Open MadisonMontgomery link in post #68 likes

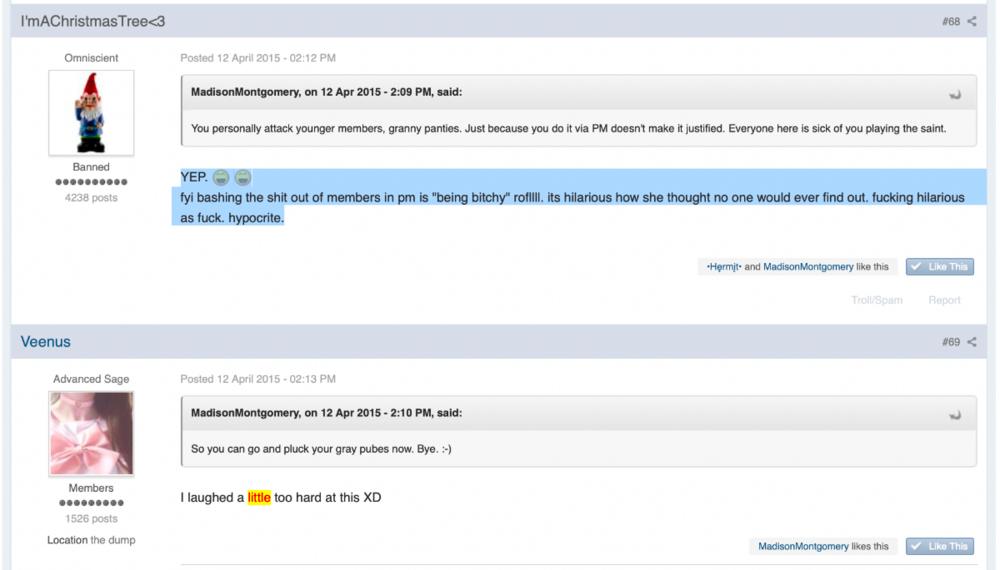(x=808, y=267)
